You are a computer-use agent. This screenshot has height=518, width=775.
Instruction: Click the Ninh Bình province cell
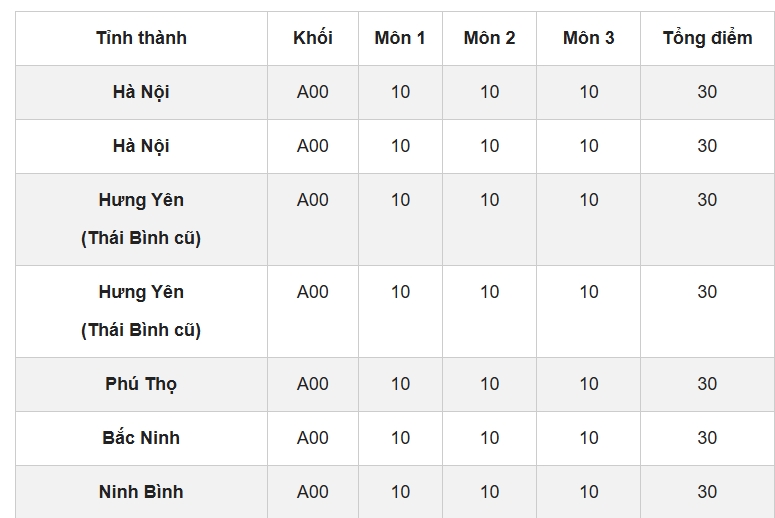pyautogui.click(x=141, y=492)
